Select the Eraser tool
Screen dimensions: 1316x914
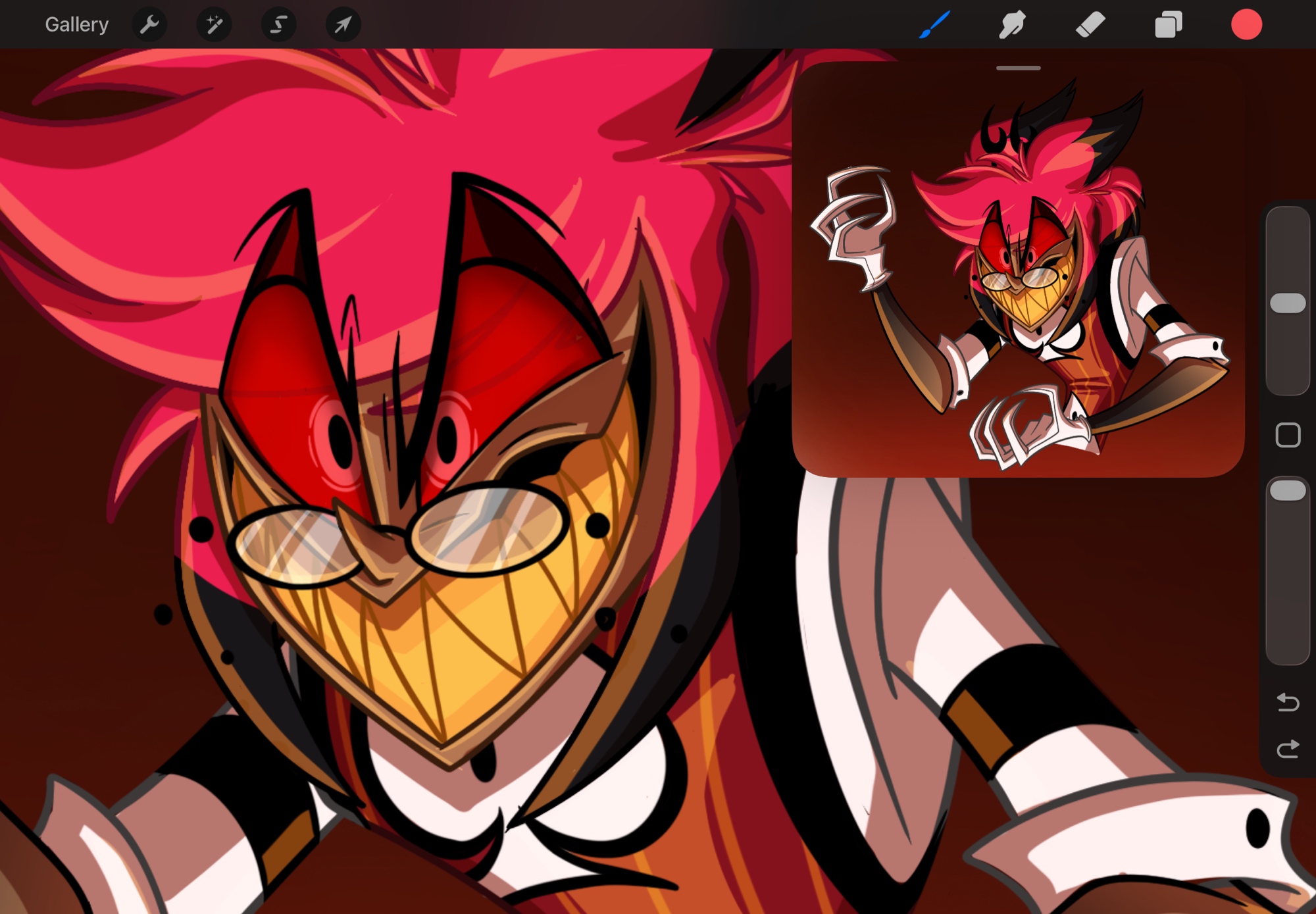click(x=1090, y=25)
